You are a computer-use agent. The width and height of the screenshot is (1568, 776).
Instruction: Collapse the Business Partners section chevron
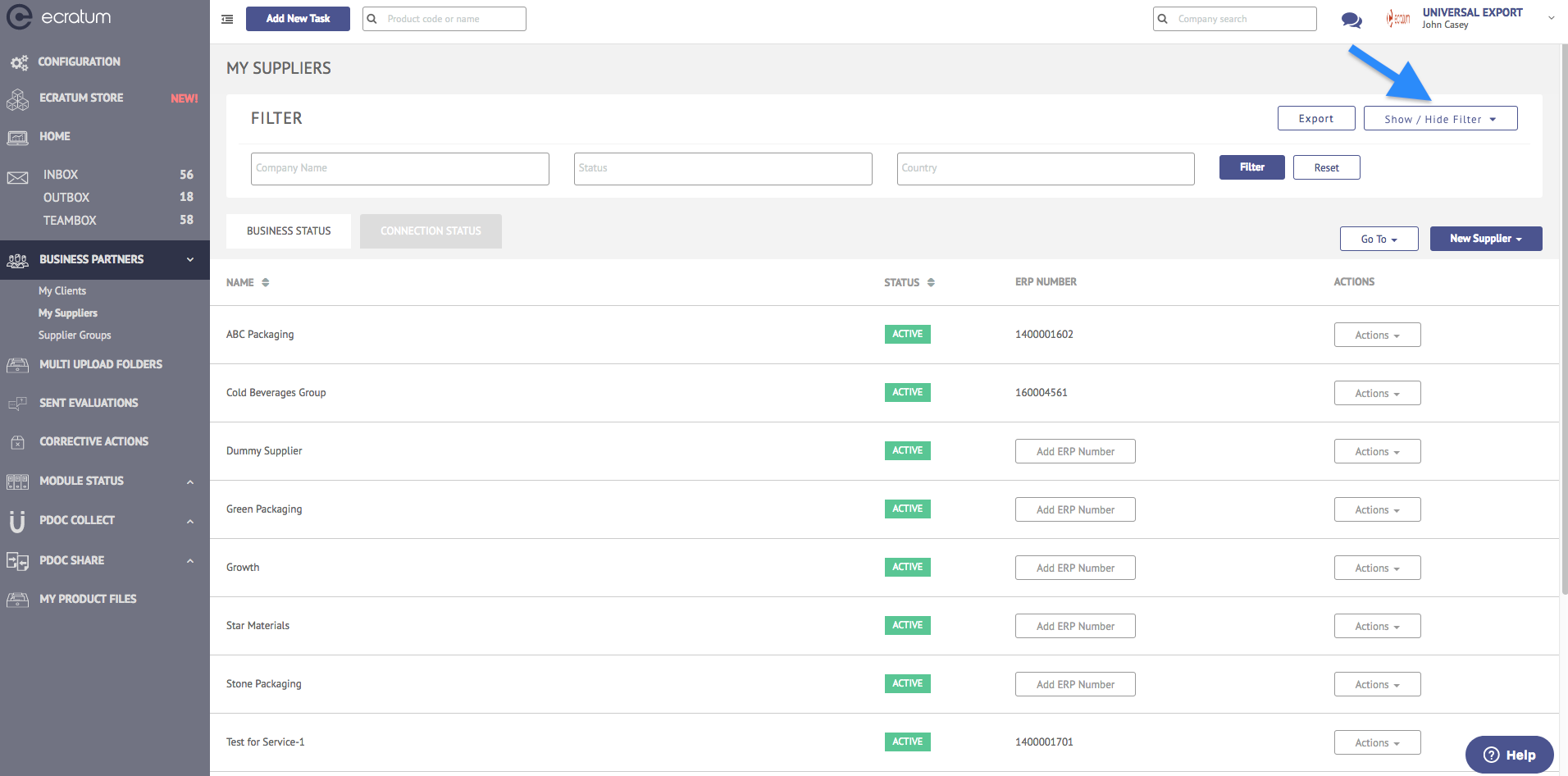(190, 260)
